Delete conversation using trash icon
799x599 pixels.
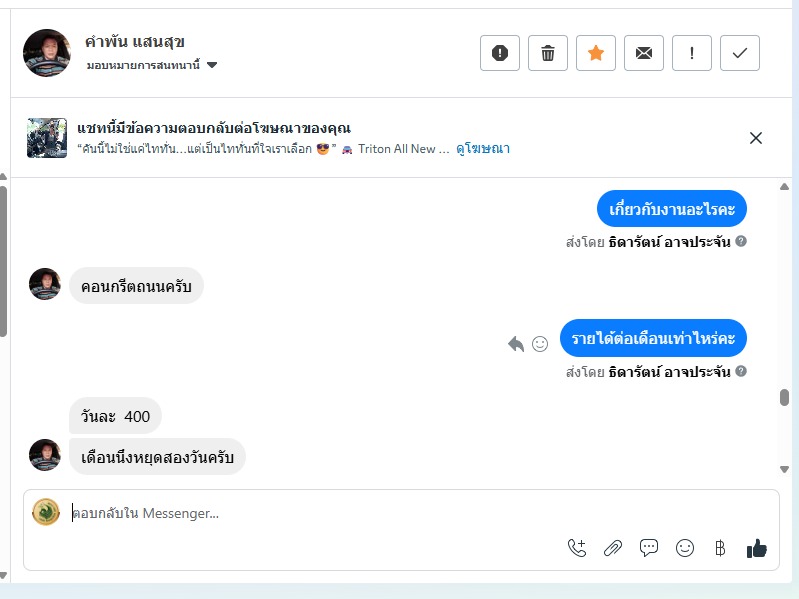click(548, 53)
